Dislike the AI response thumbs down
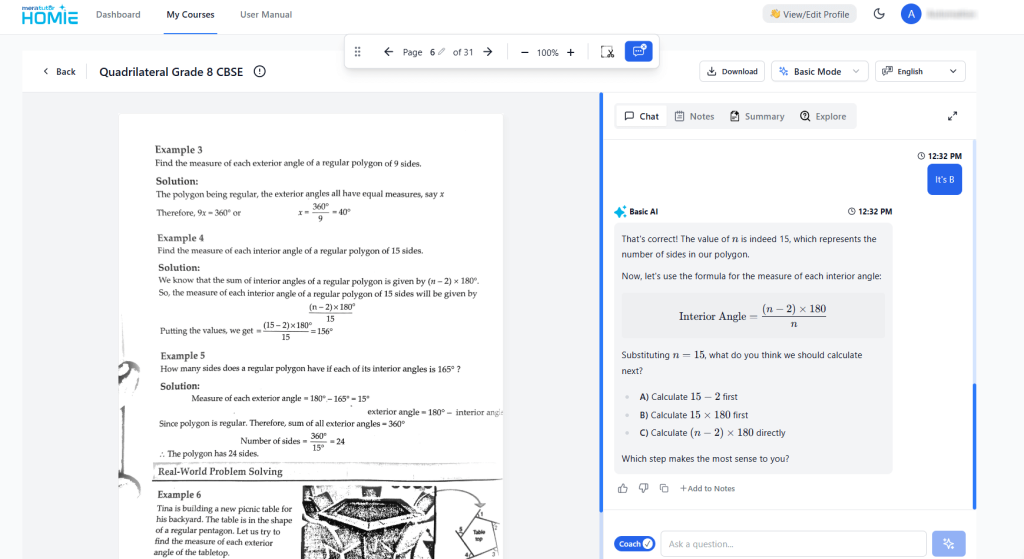Screen dimensions: 1024x559 pyautogui.click(x=643, y=488)
